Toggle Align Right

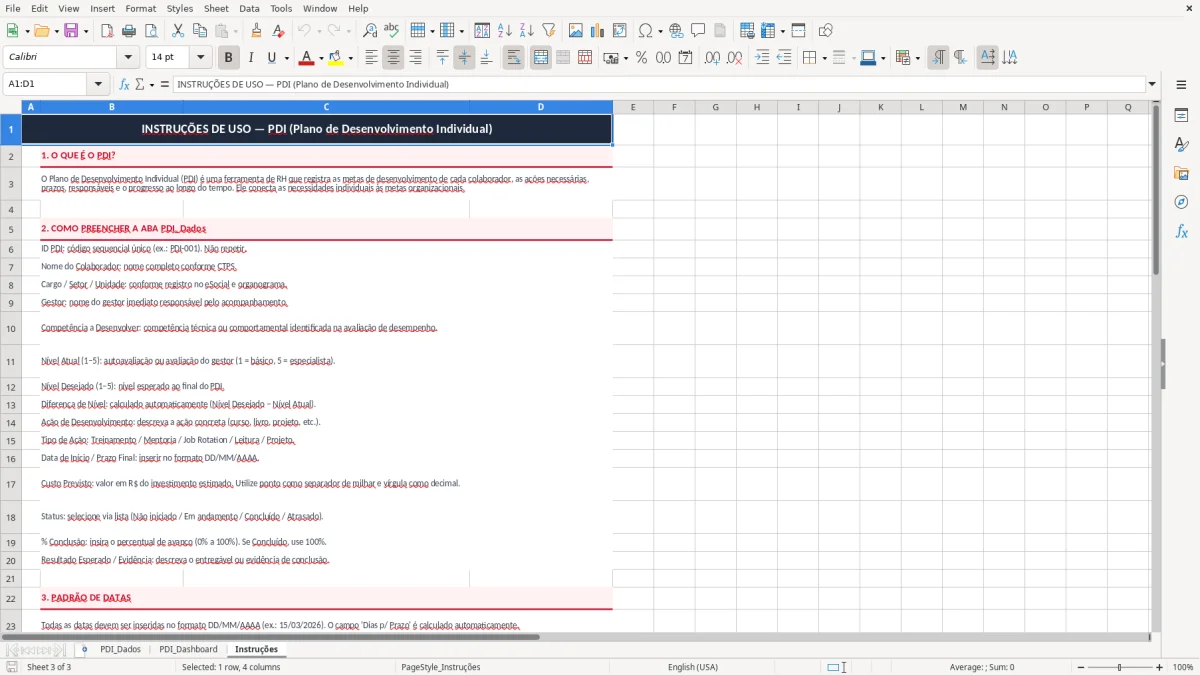pos(415,58)
